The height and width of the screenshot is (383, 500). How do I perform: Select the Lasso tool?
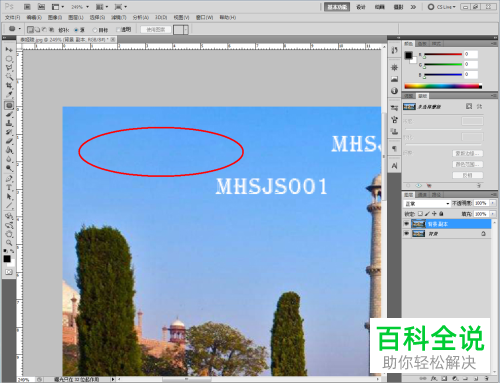(9, 68)
